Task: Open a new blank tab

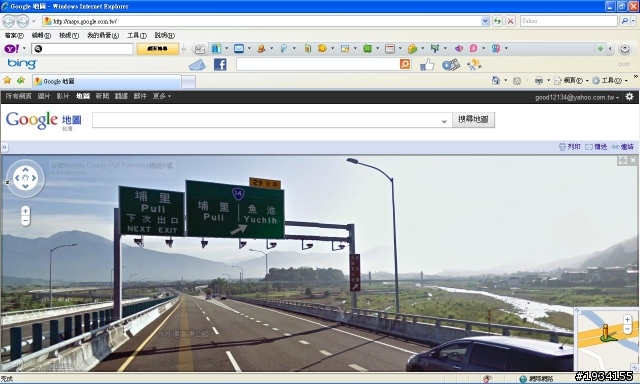Action: [x=189, y=82]
